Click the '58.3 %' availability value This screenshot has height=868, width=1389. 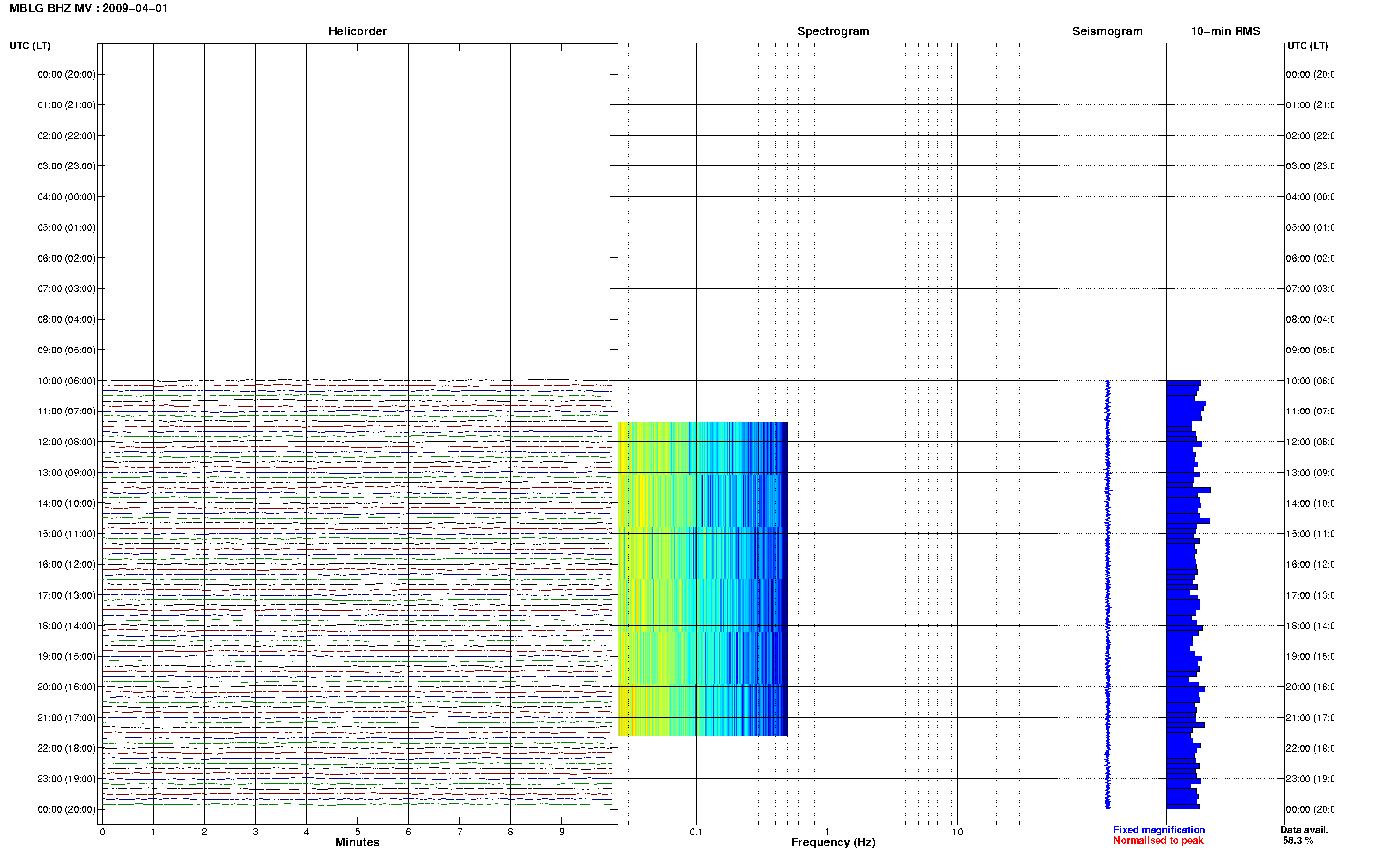click(1298, 841)
